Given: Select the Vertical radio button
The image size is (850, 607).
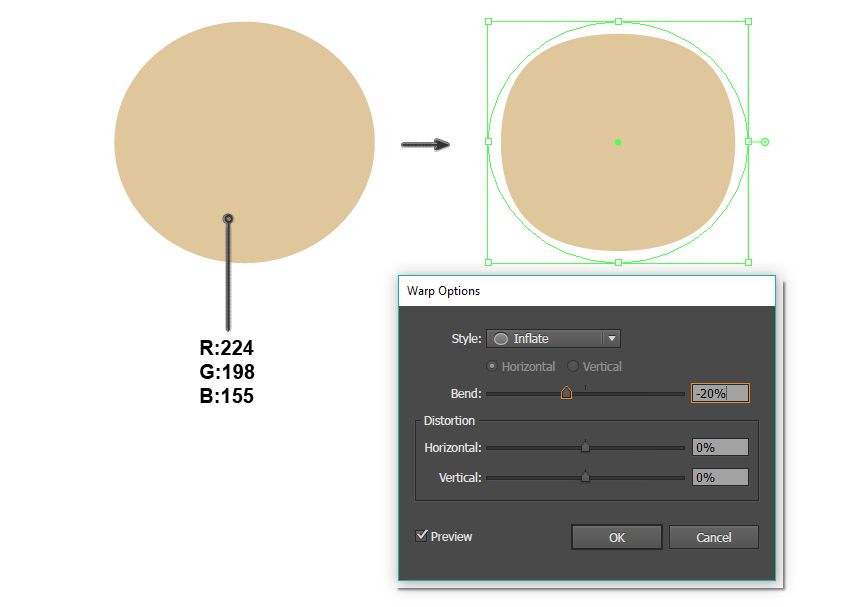Looking at the screenshot, I should 573,367.
